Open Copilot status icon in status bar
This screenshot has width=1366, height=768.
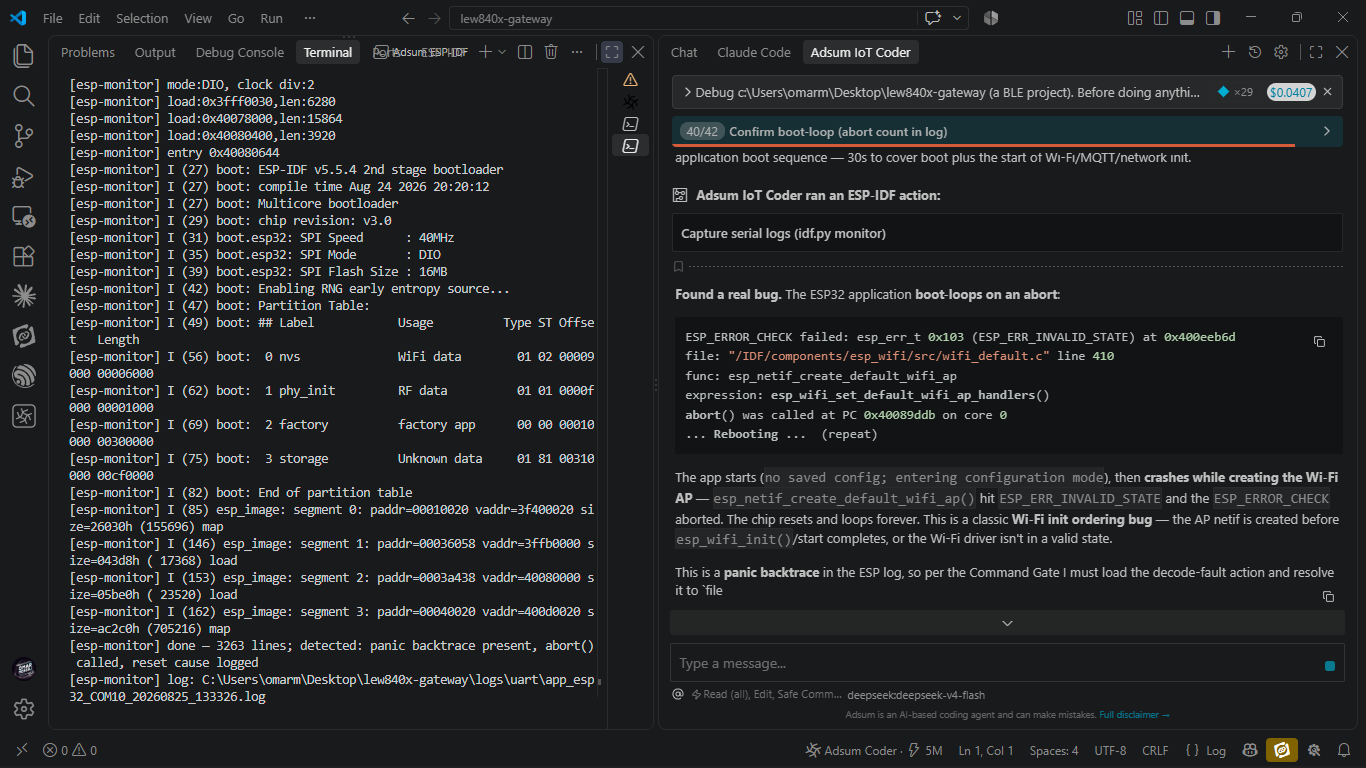1250,750
